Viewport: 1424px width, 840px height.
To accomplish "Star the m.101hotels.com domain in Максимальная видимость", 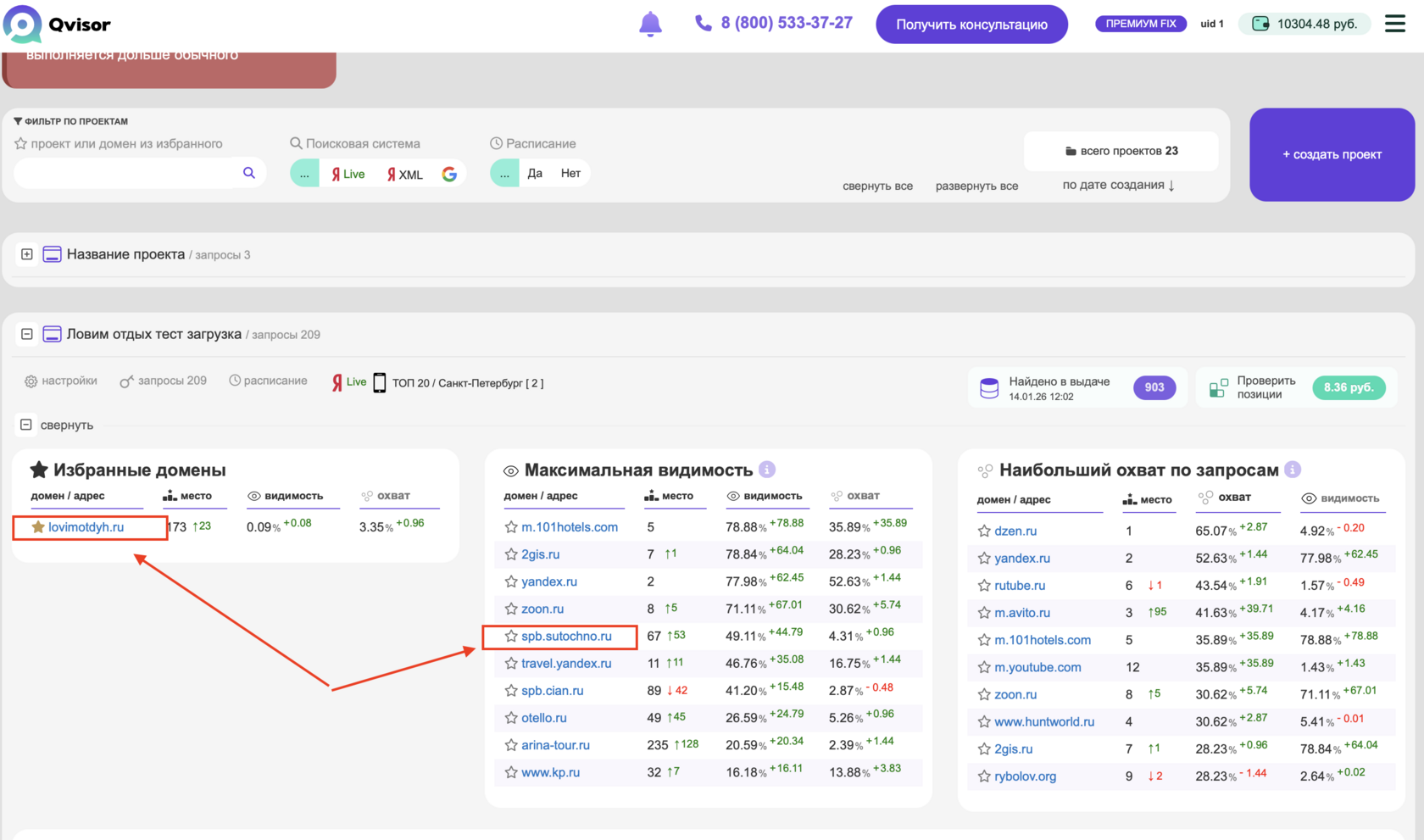I will (x=511, y=527).
